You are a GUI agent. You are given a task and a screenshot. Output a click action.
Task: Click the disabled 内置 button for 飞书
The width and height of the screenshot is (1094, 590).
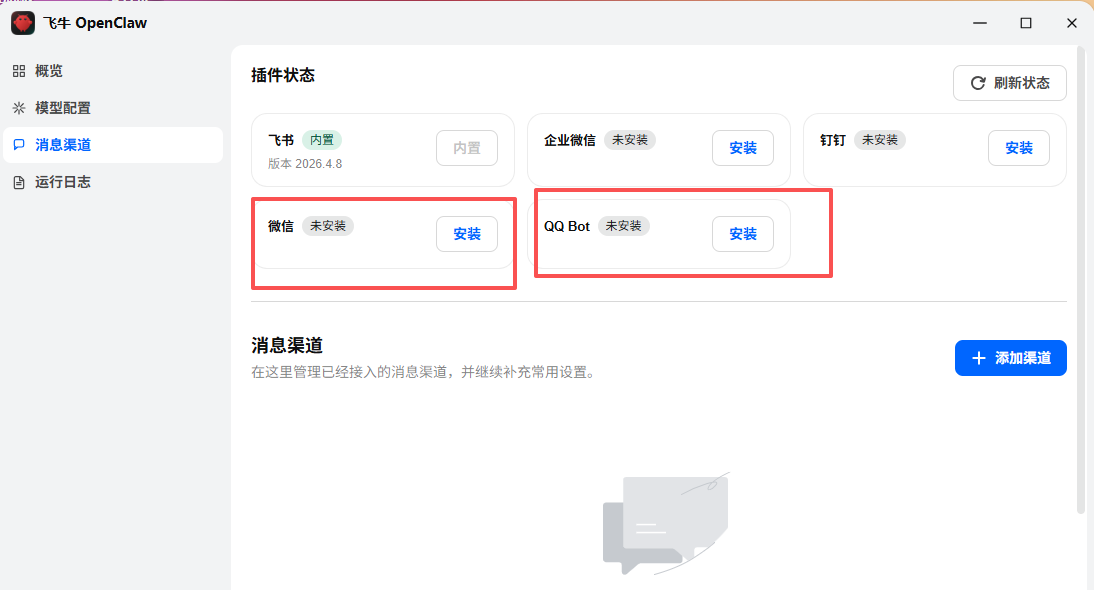pyautogui.click(x=467, y=148)
